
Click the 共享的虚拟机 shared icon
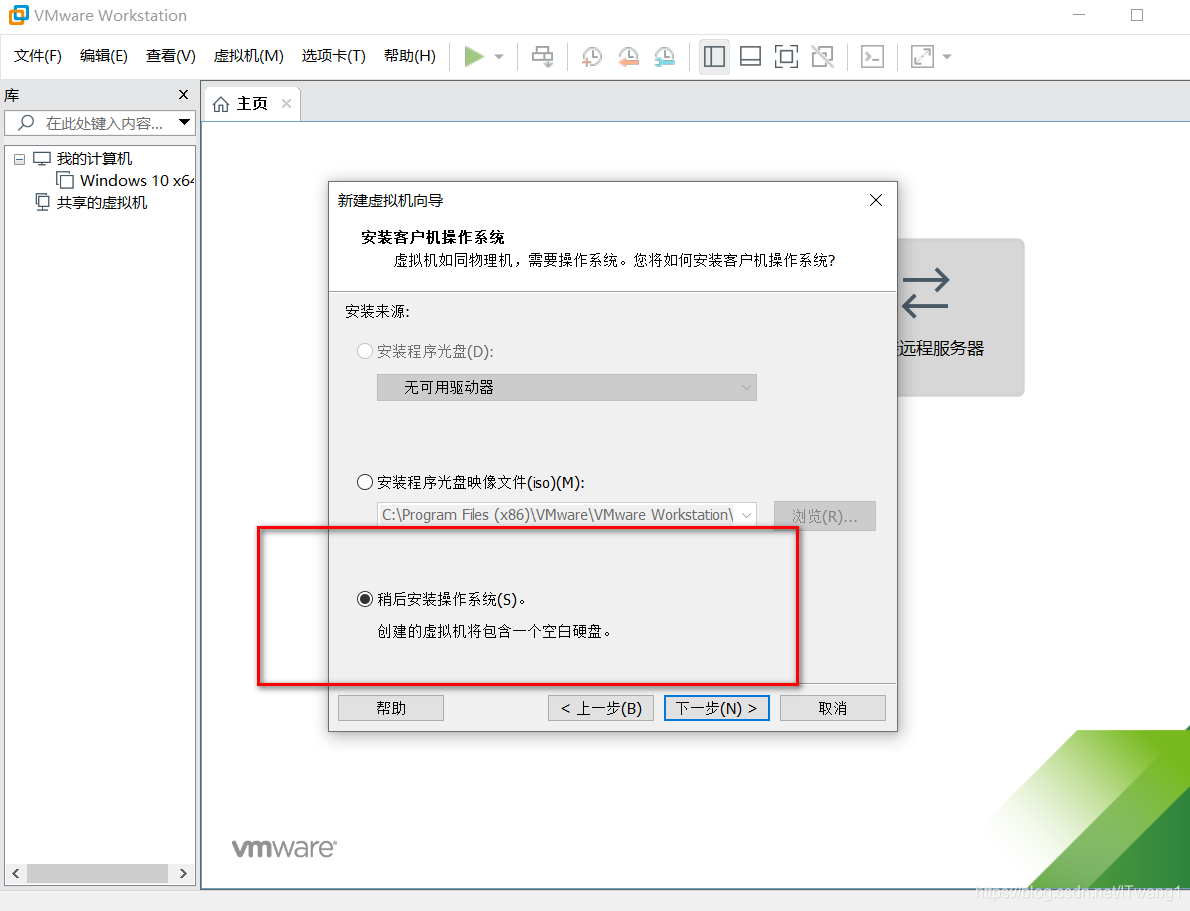tap(42, 202)
